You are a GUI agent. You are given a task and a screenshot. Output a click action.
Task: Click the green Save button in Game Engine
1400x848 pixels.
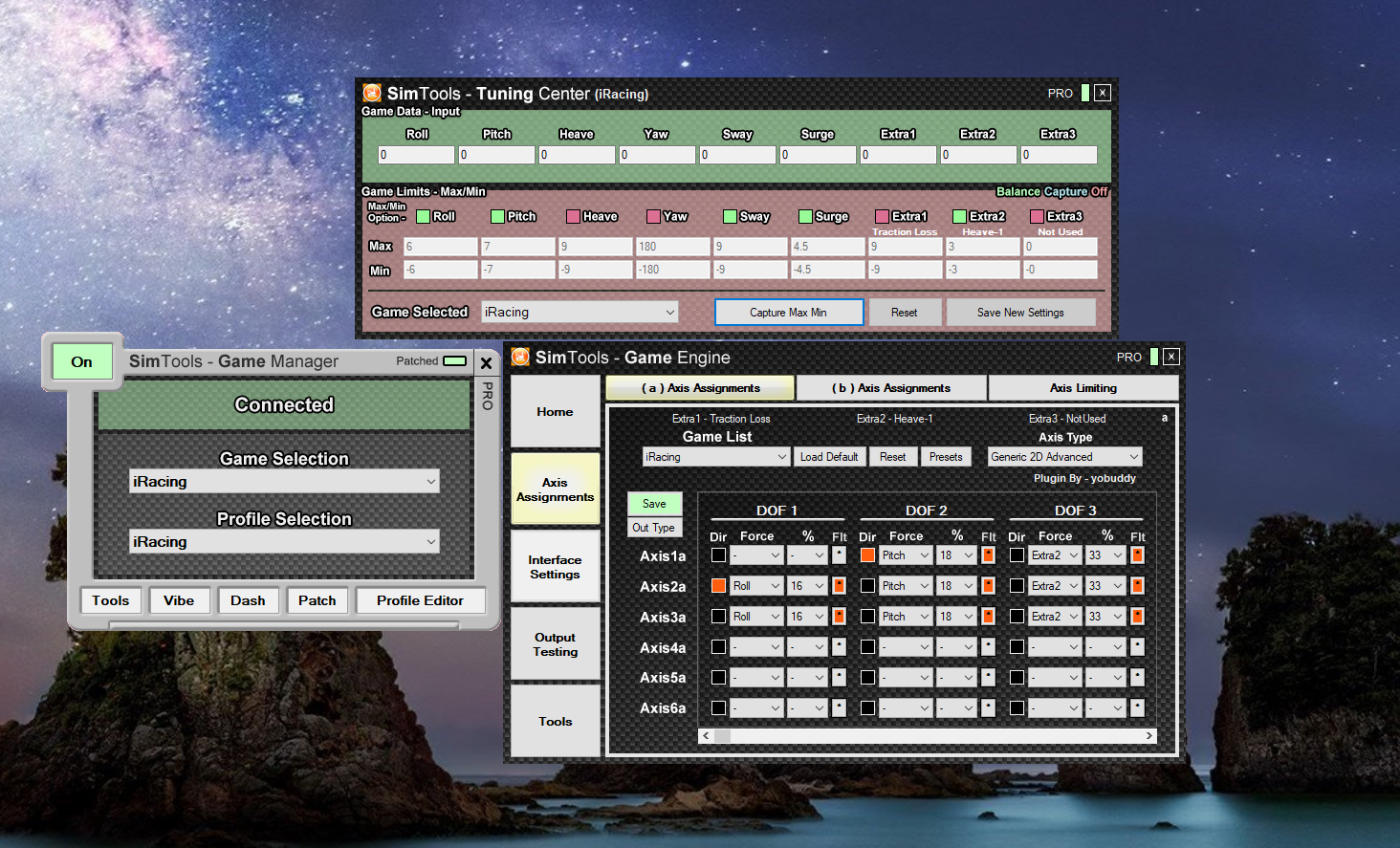click(654, 503)
